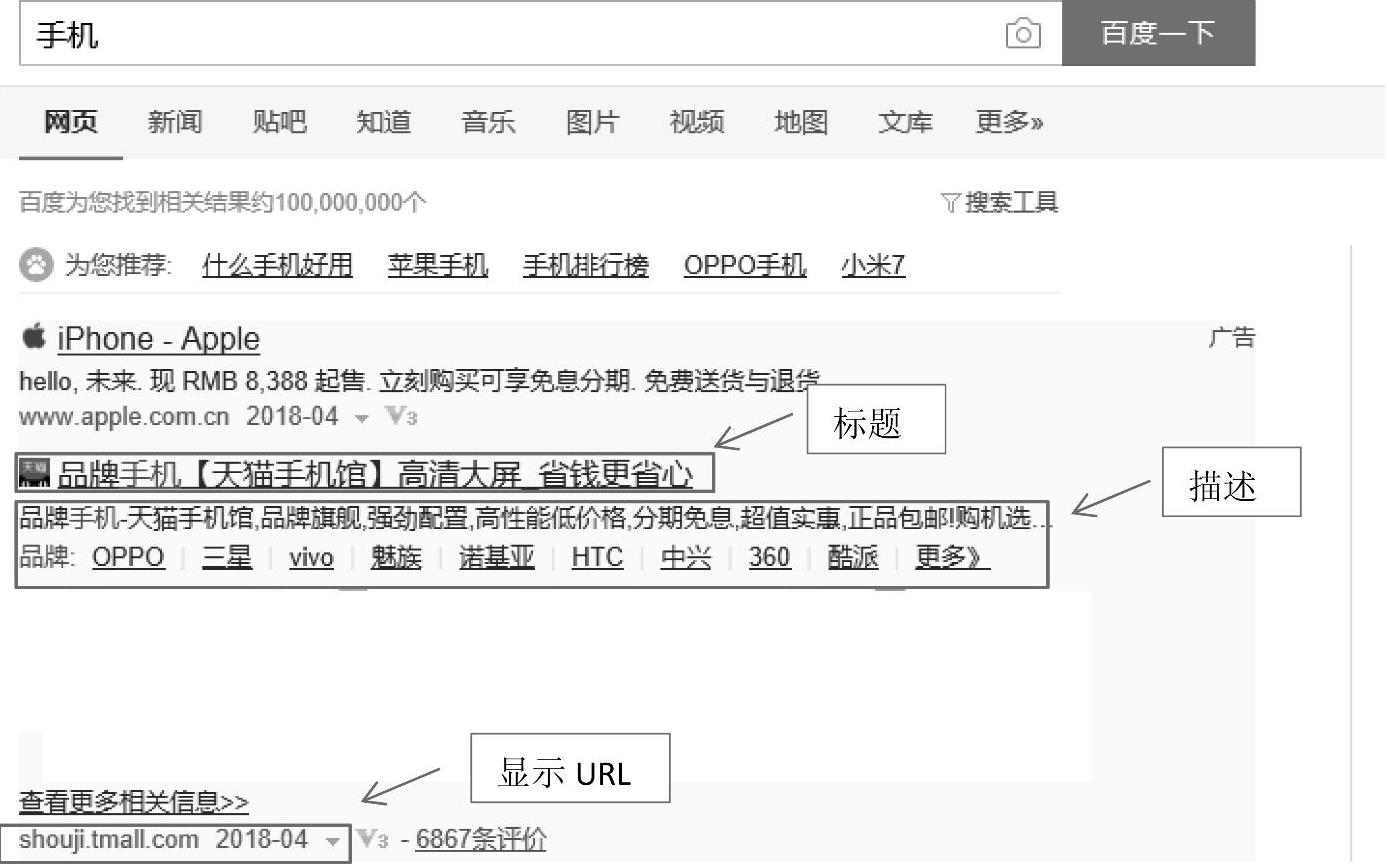Viewport: 1389px width, 864px height.
Task: Open the 搜索工具 filter
Action: 1000,203
